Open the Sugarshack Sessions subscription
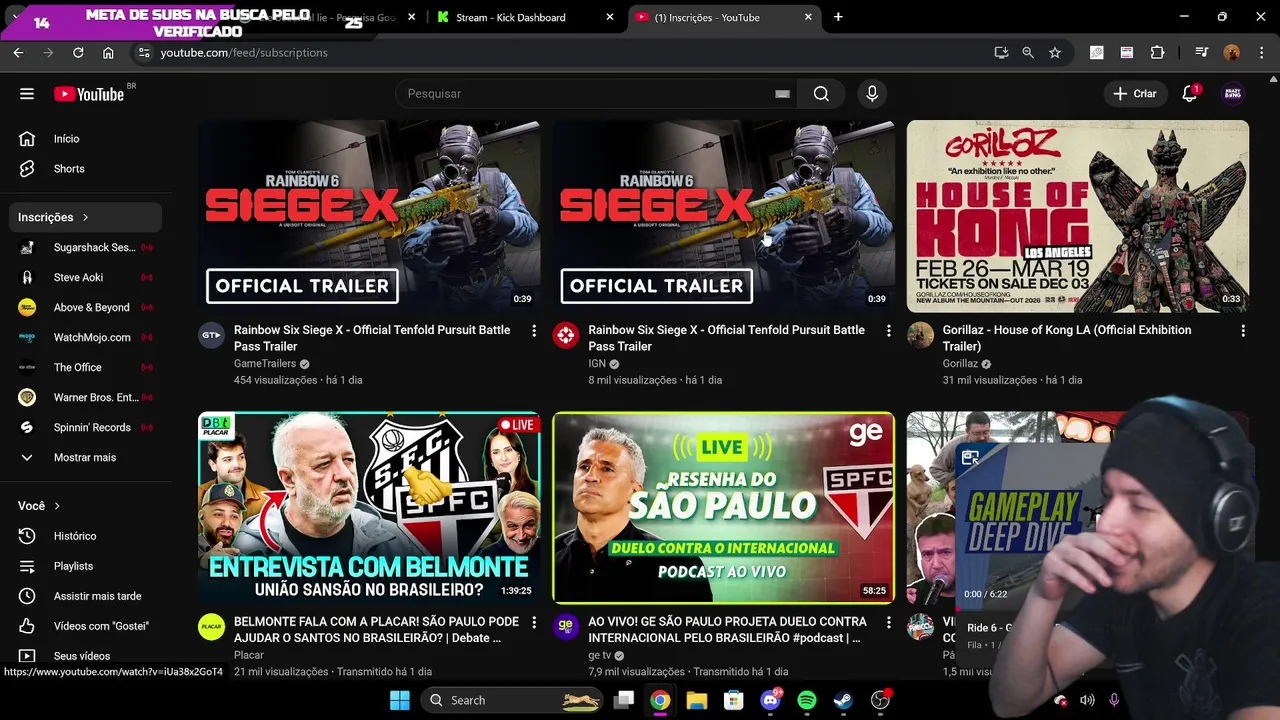The width and height of the screenshot is (1280, 720). [x=86, y=247]
